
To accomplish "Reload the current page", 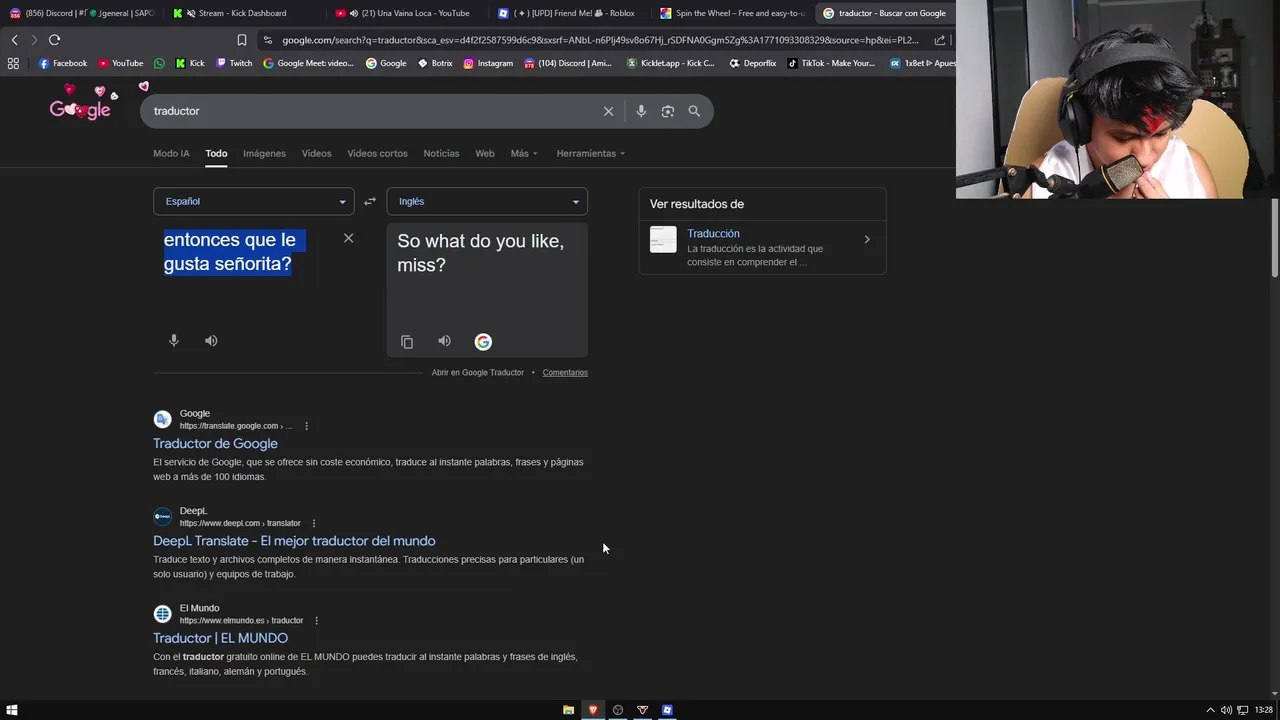I will 54,40.
